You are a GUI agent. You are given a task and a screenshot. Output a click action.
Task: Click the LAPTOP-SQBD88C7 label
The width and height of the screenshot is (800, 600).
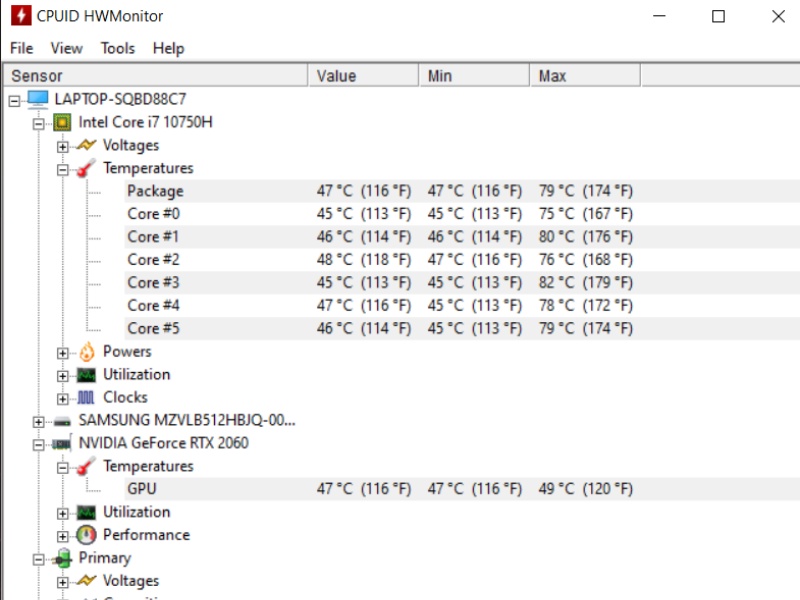(x=120, y=99)
